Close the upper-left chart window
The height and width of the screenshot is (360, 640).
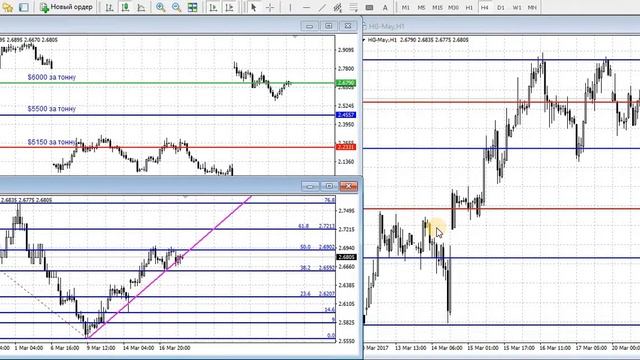[x=348, y=26]
